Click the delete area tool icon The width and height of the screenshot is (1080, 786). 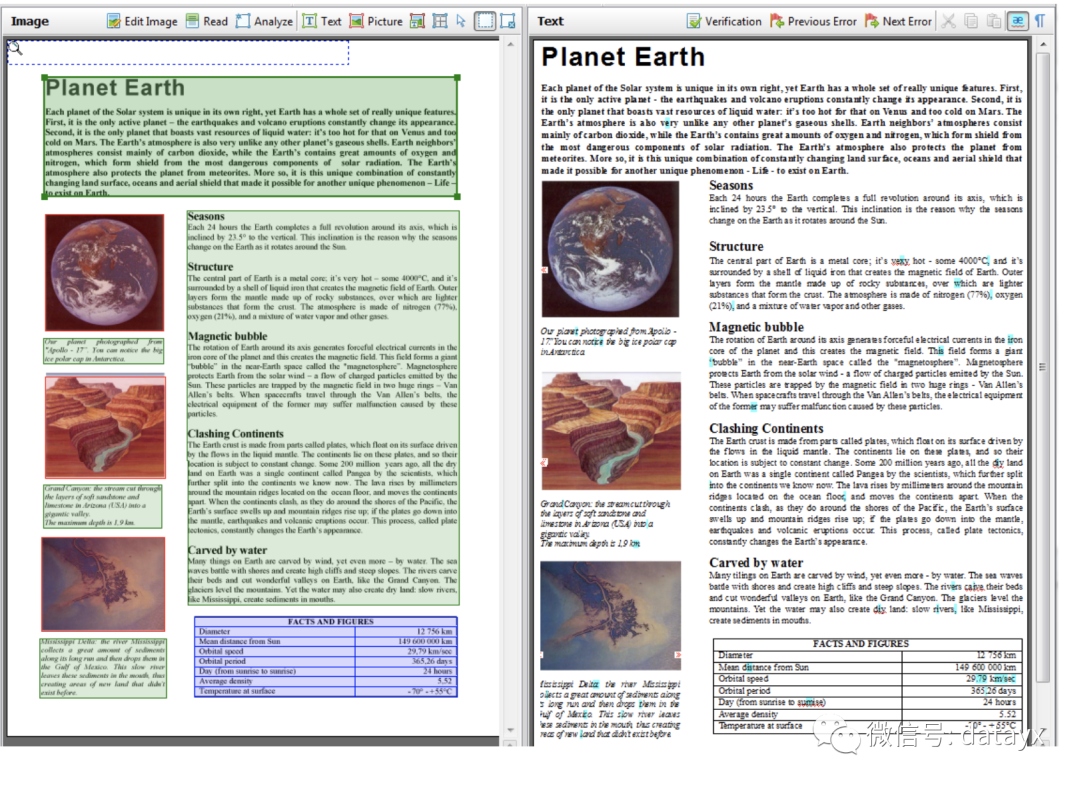coord(508,21)
